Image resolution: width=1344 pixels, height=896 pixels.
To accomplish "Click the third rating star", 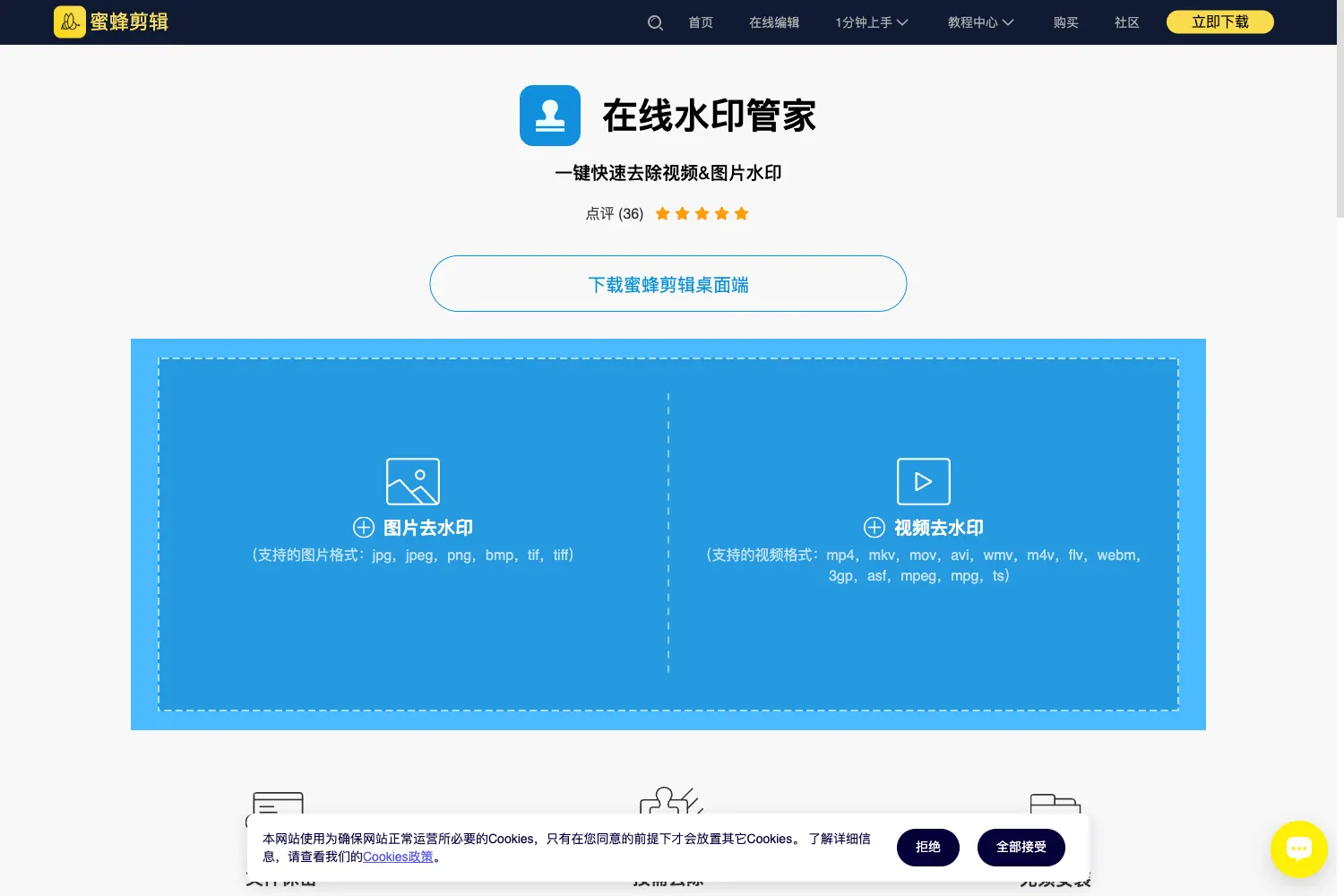I will (x=702, y=213).
